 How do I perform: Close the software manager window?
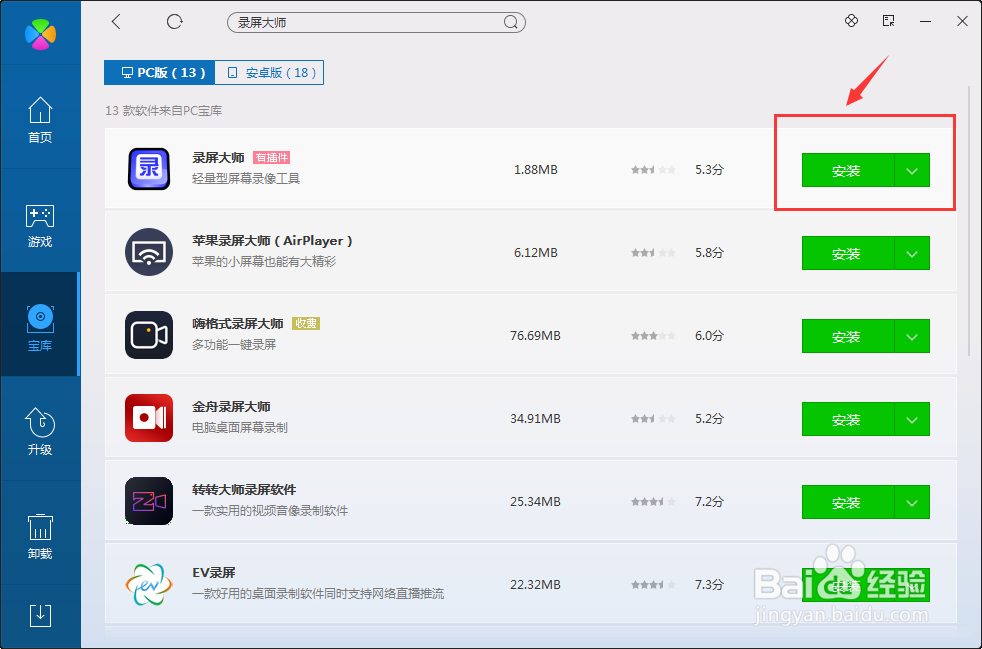pos(963,21)
